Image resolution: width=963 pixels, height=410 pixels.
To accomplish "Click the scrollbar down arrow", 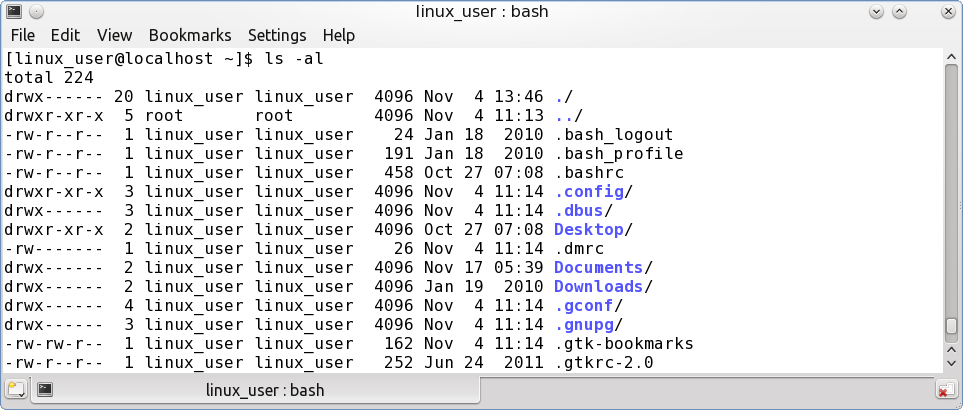I will 951,365.
